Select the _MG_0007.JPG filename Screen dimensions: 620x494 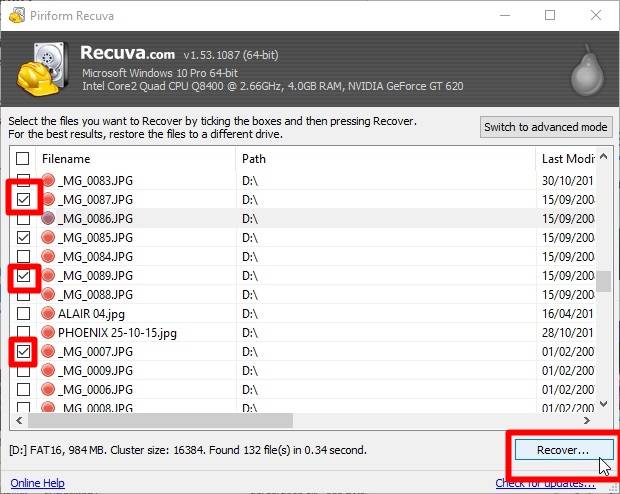click(x=95, y=352)
